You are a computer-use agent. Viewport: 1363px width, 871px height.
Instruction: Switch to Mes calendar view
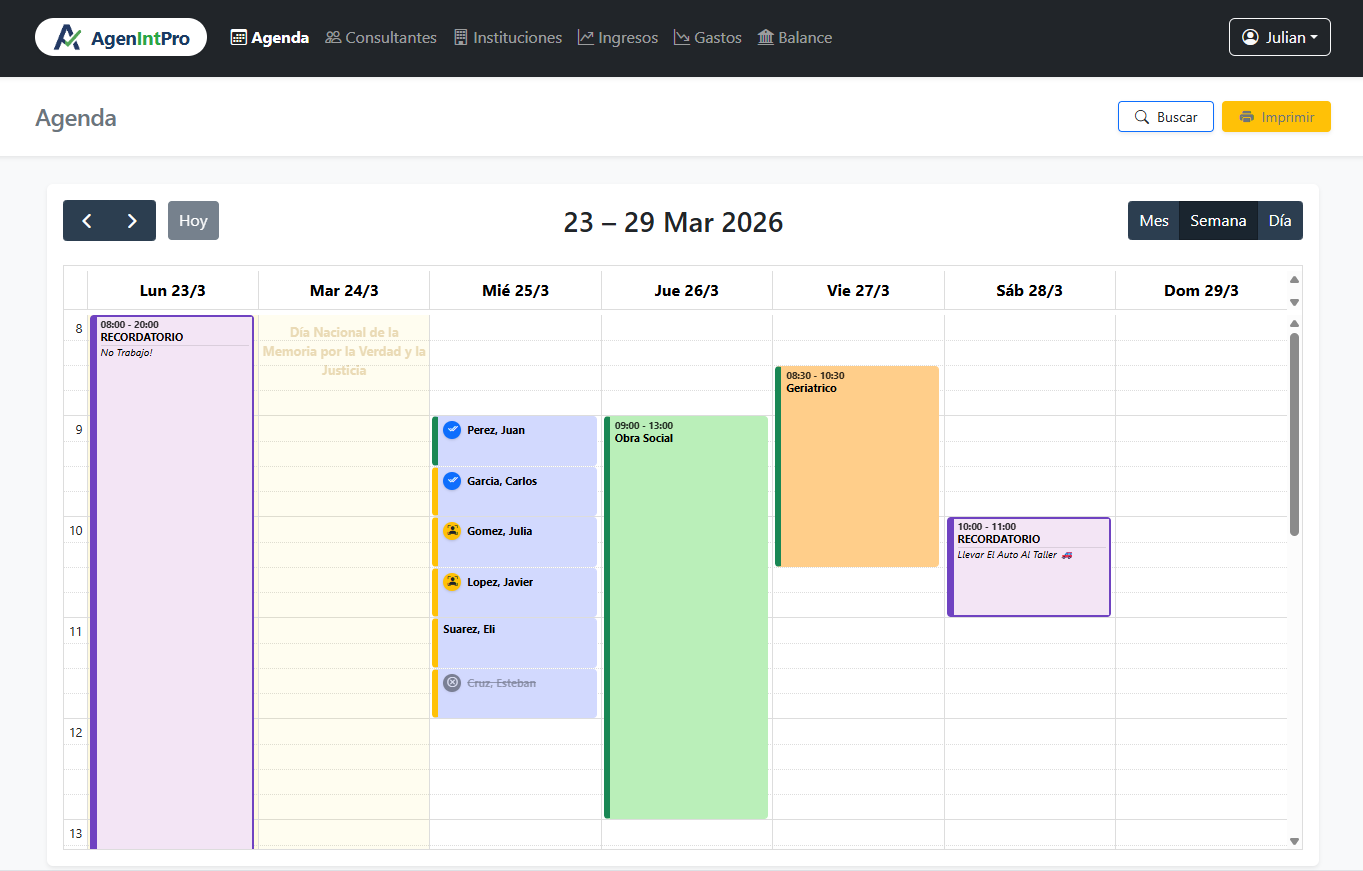point(1153,220)
